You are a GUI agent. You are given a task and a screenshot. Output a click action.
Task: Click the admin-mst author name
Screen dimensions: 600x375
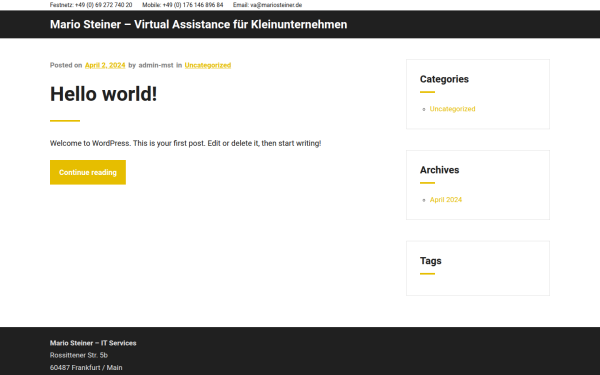pos(156,65)
